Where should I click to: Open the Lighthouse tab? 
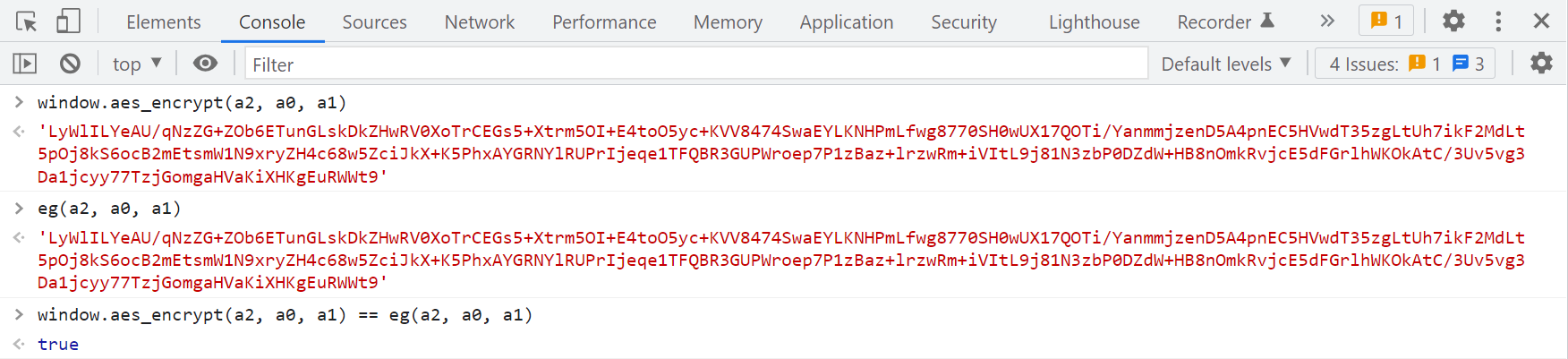coord(1094,22)
